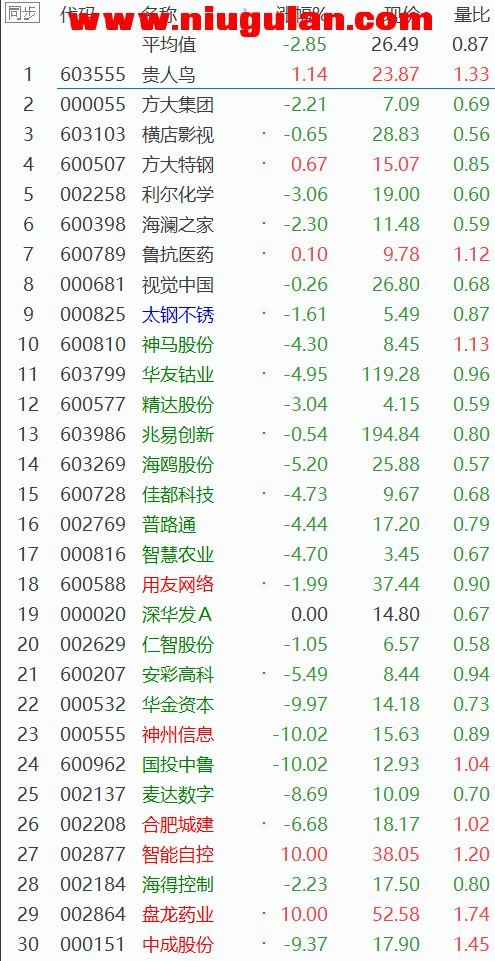Click the average price 26.49
The width and height of the screenshot is (495, 961).
(396, 44)
